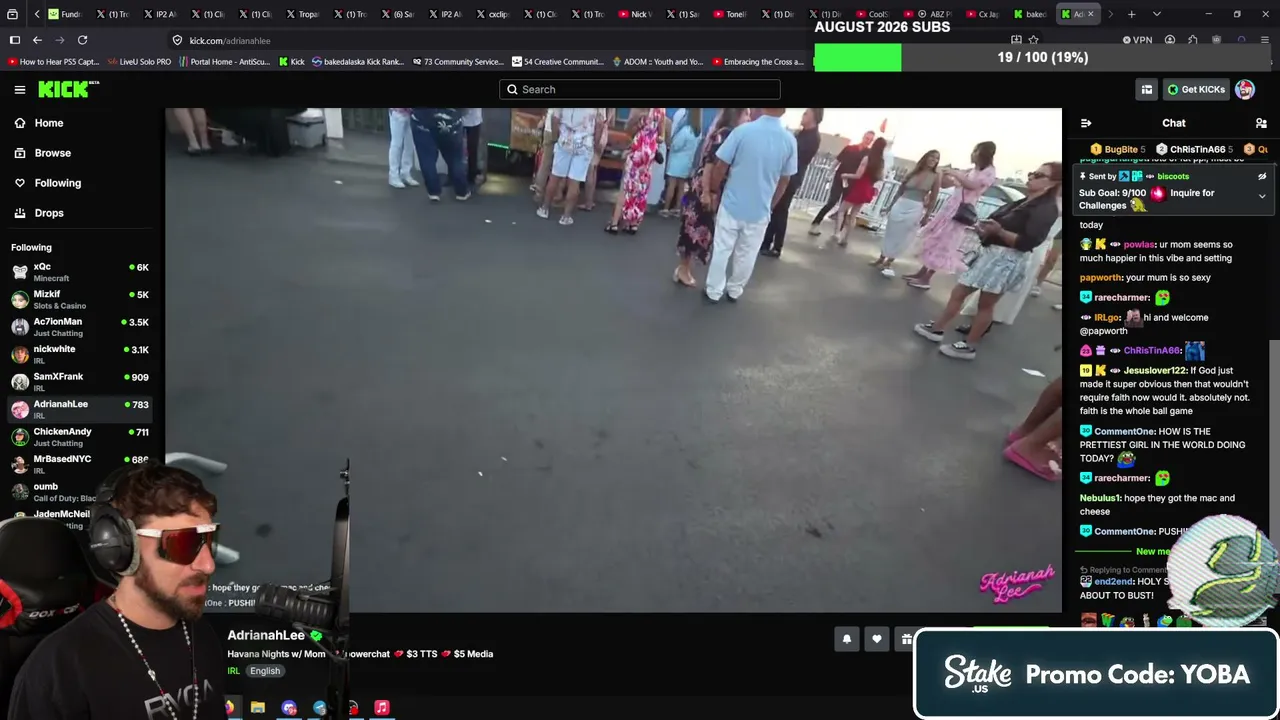Screen dimensions: 1280x720
Task: Close the active Kick browser tab
Action: (x=1091, y=14)
